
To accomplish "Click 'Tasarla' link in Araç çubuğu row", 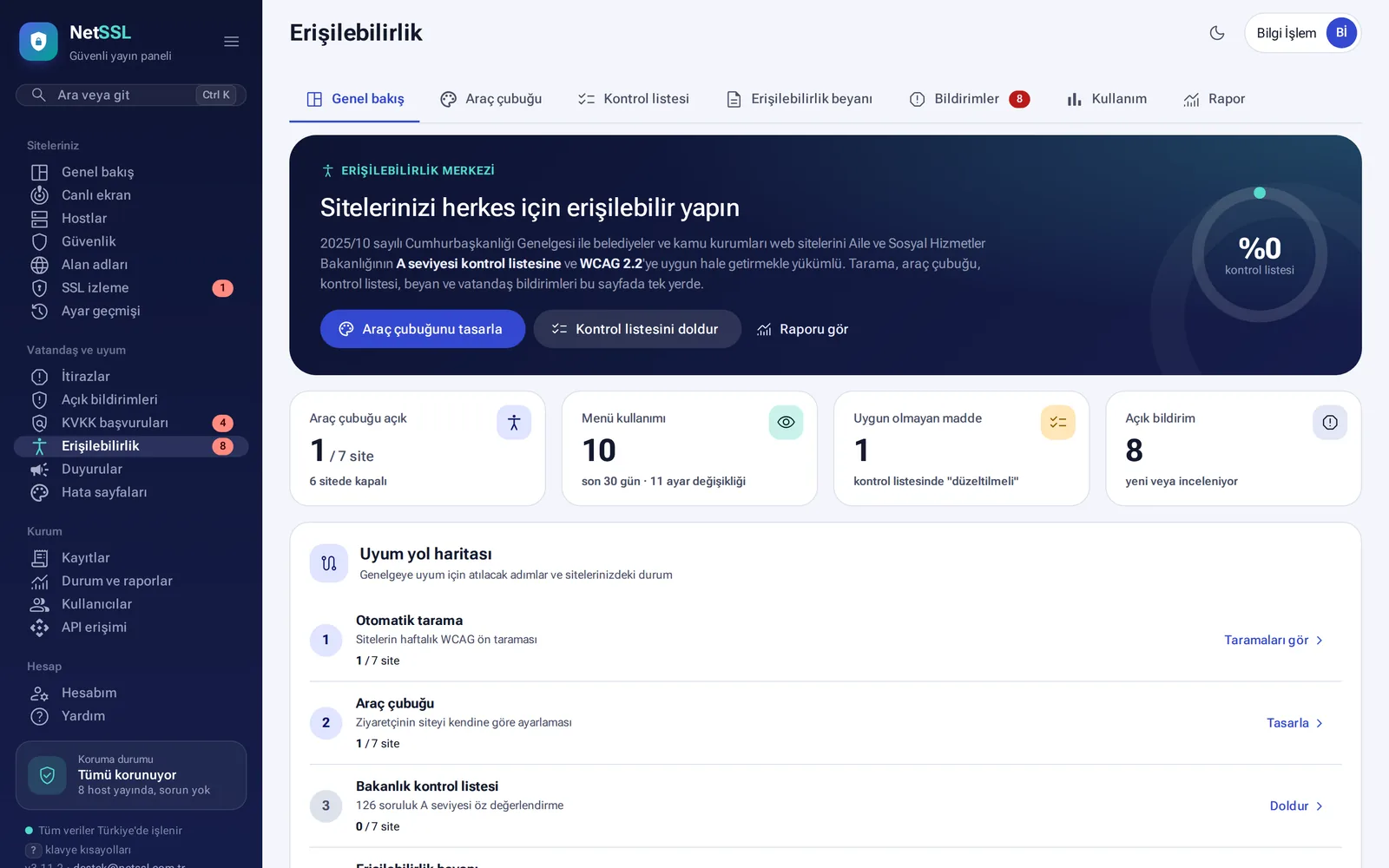I will (x=1294, y=723).
